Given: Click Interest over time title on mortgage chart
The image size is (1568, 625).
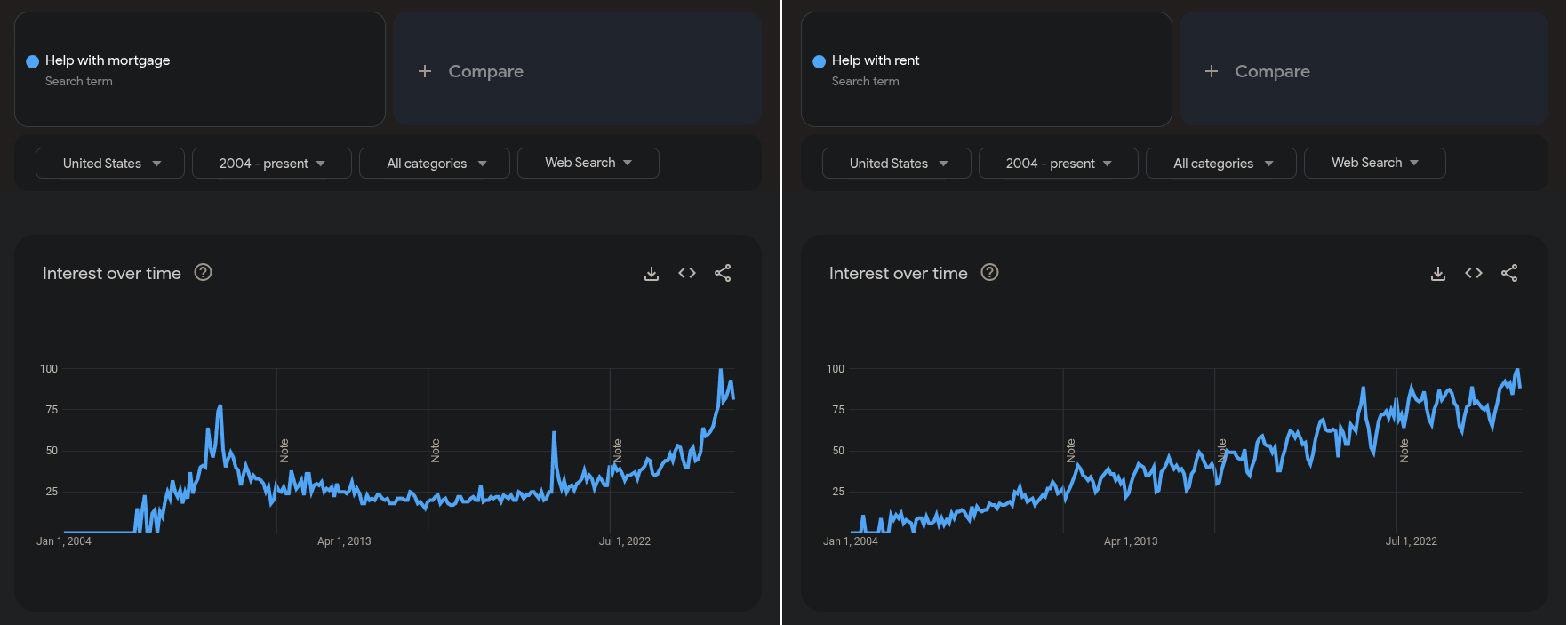Looking at the screenshot, I should 112,274.
